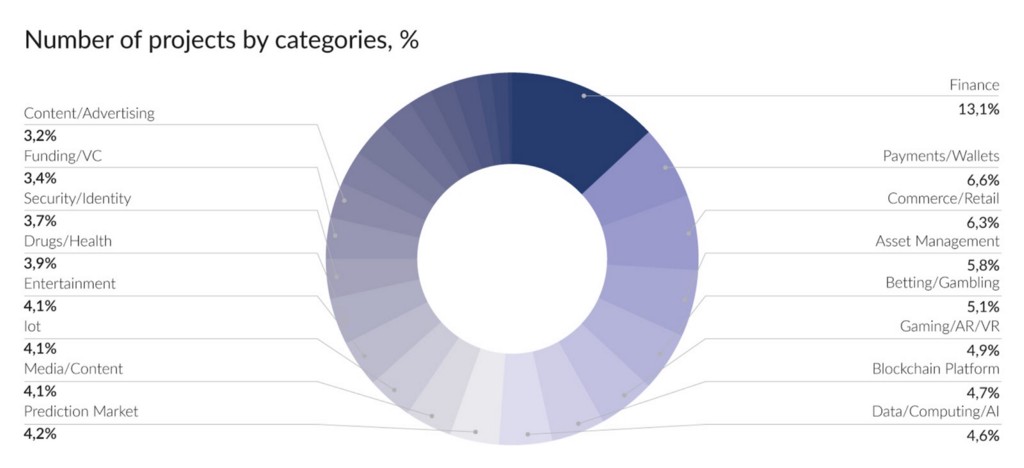1024x468 pixels.
Task: Select the Betting/Gambling category label
Action: click(x=942, y=283)
